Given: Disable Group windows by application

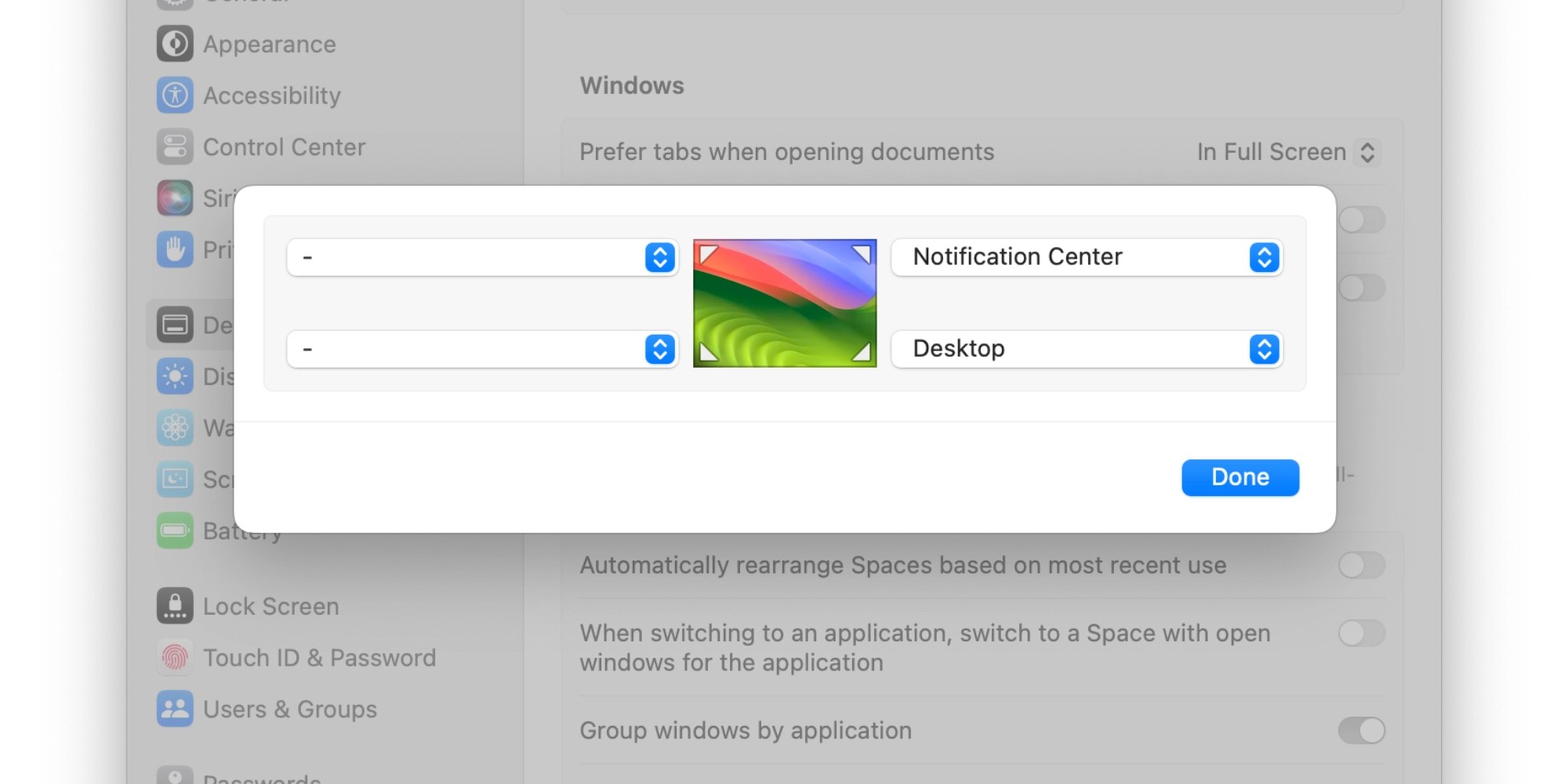Looking at the screenshot, I should point(1361,730).
